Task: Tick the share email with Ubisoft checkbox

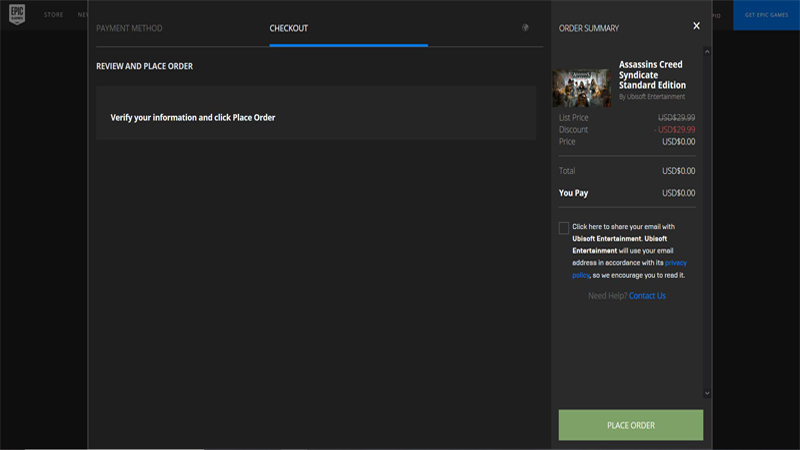Action: point(564,228)
